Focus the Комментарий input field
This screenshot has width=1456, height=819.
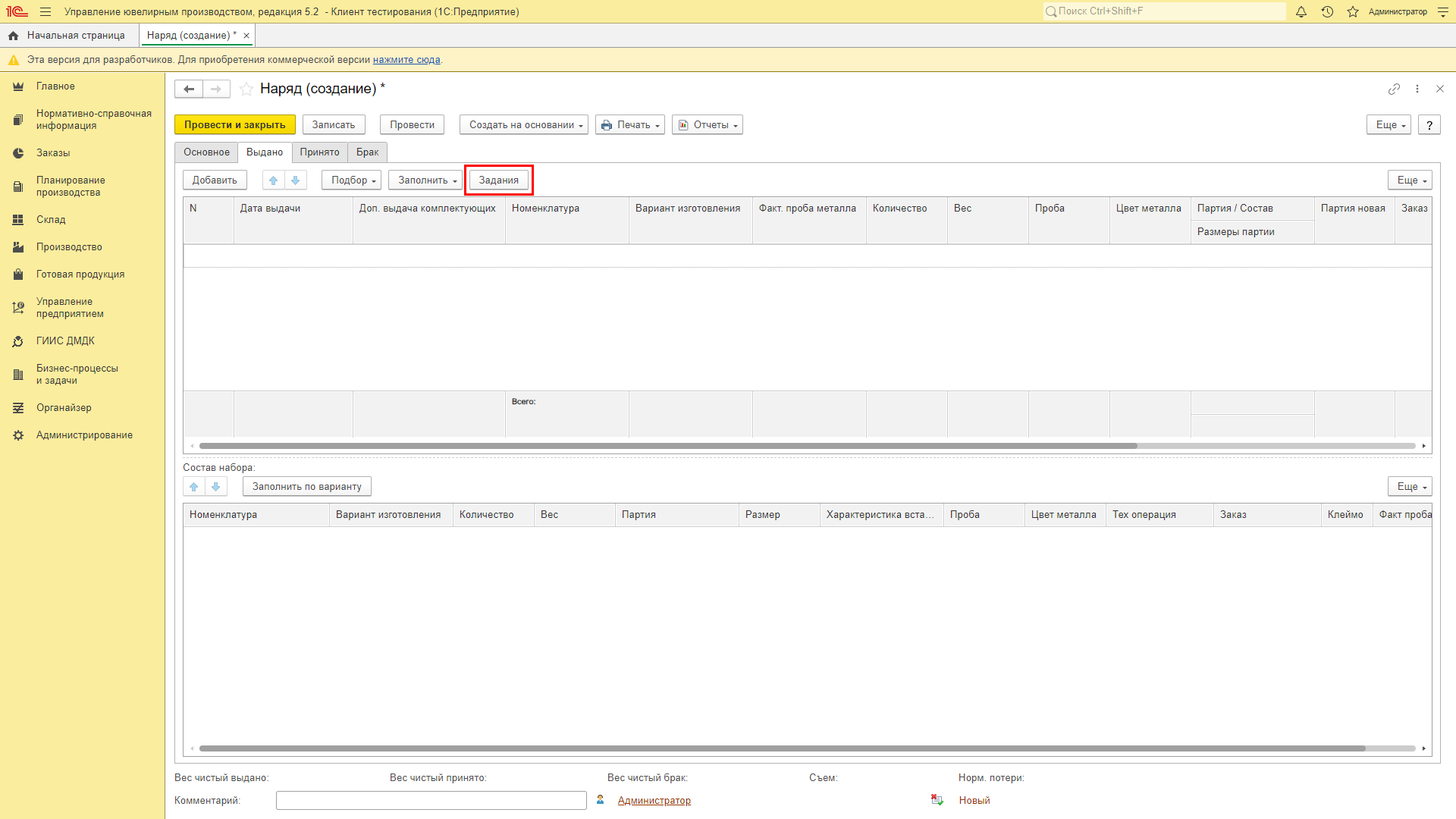click(x=431, y=800)
